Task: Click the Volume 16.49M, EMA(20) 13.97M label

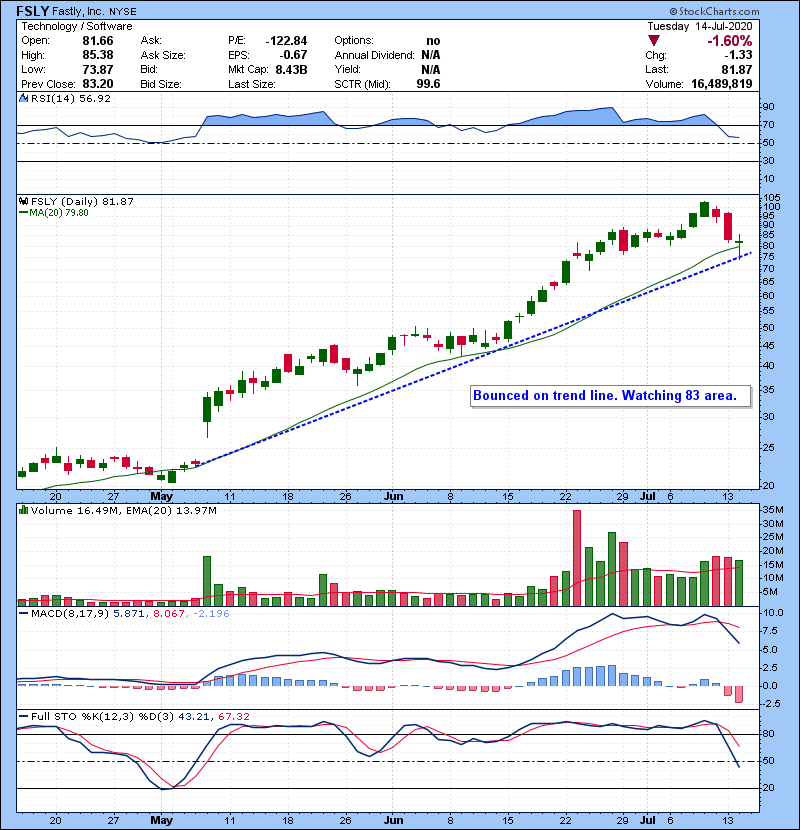Action: [x=124, y=511]
